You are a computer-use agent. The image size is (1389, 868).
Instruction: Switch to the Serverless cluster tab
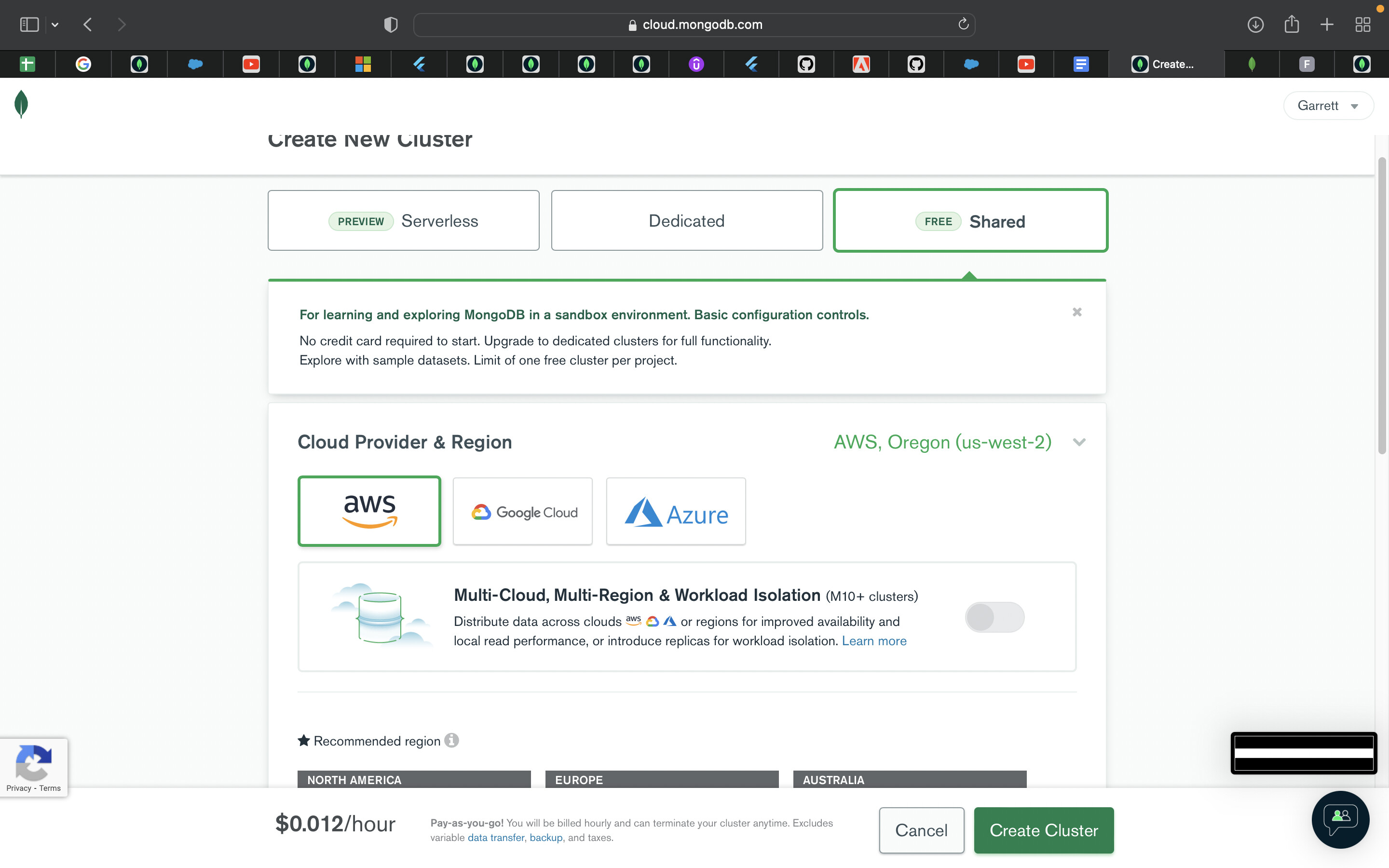404,221
